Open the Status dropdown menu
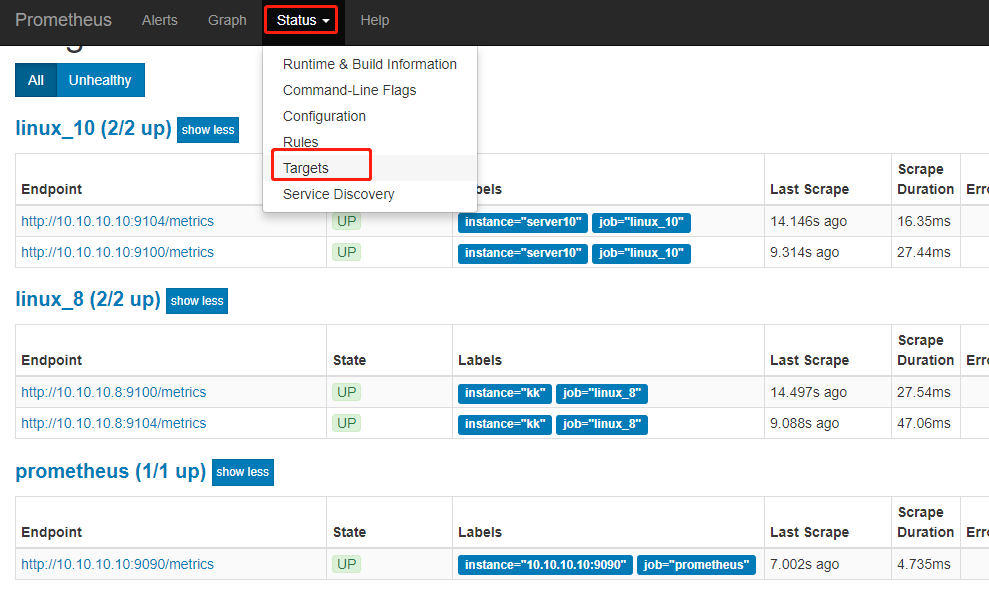Image resolution: width=989 pixels, height=595 pixels. click(303, 20)
